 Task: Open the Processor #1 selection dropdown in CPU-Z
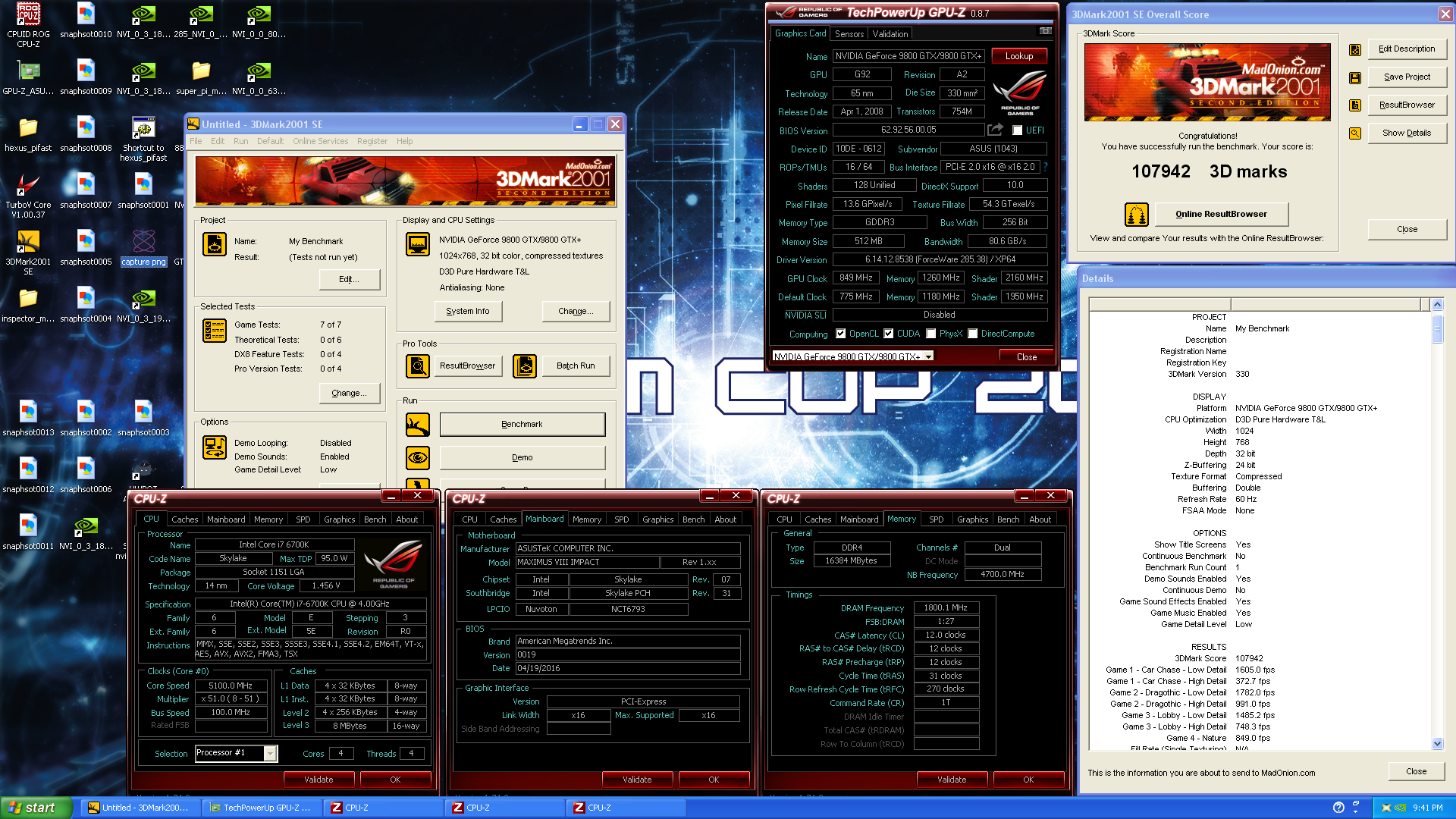click(x=237, y=753)
